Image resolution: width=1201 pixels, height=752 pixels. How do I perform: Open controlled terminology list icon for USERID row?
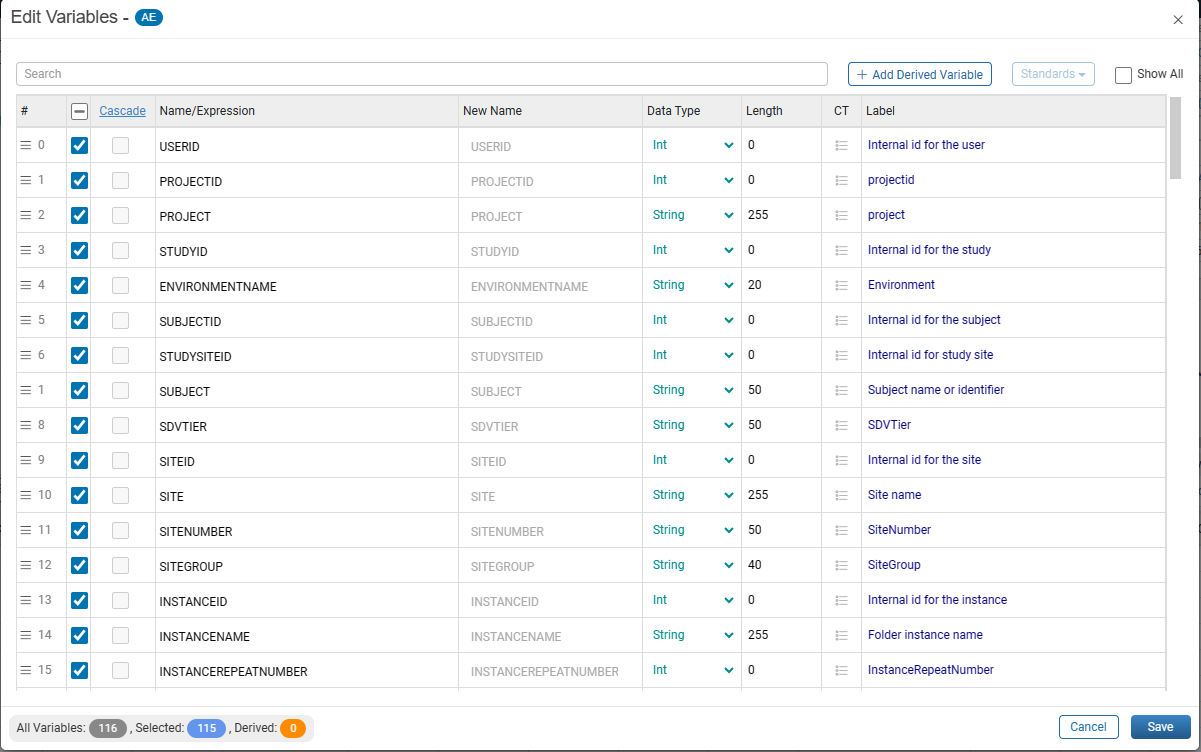click(841, 145)
